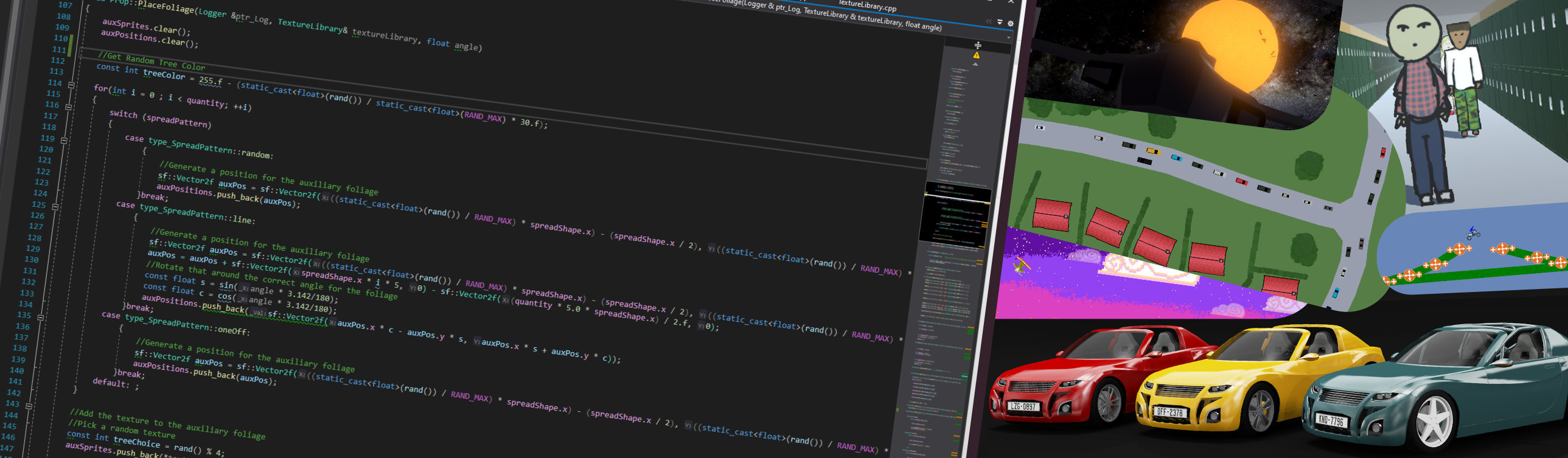Click the "default: ;" statement
Screen dimensions: 1568x458
click(116, 383)
